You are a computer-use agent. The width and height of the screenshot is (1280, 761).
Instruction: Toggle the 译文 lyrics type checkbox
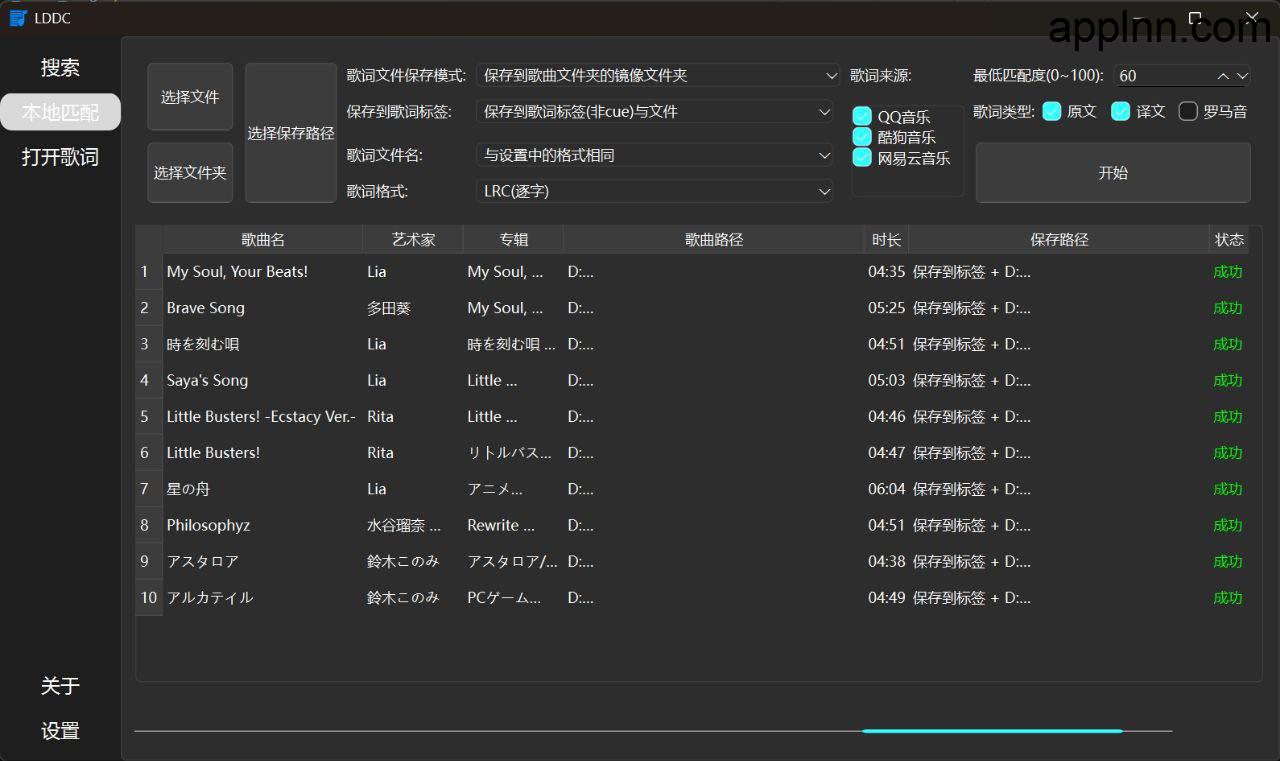[x=1121, y=111]
